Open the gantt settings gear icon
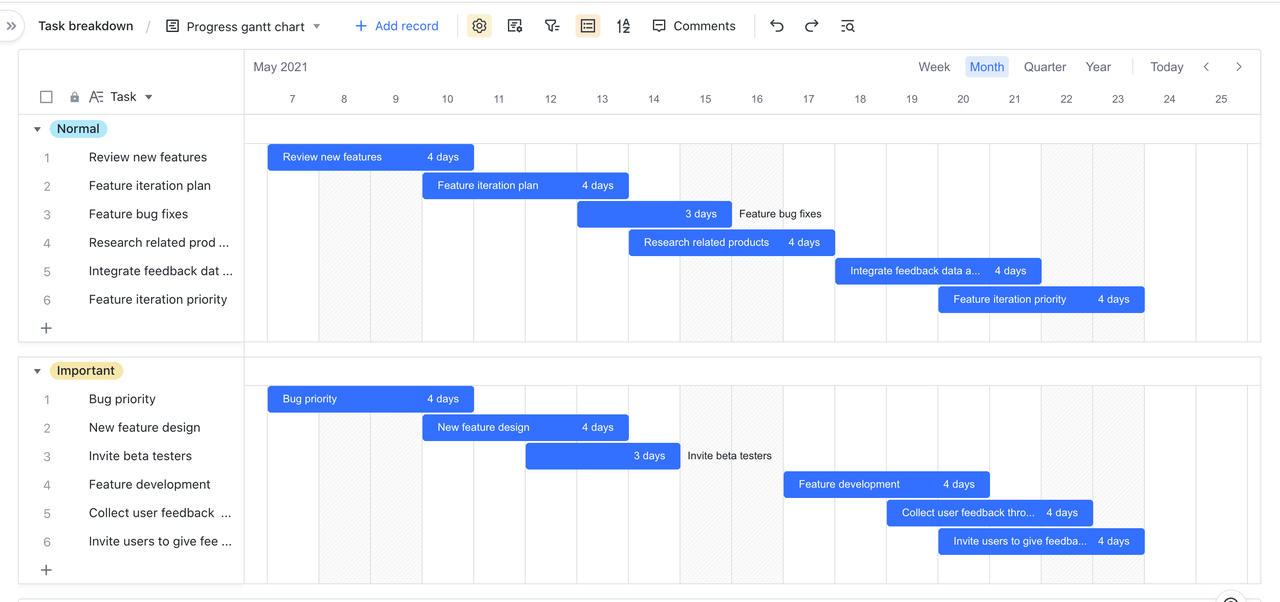The height and width of the screenshot is (602, 1280). point(479,26)
